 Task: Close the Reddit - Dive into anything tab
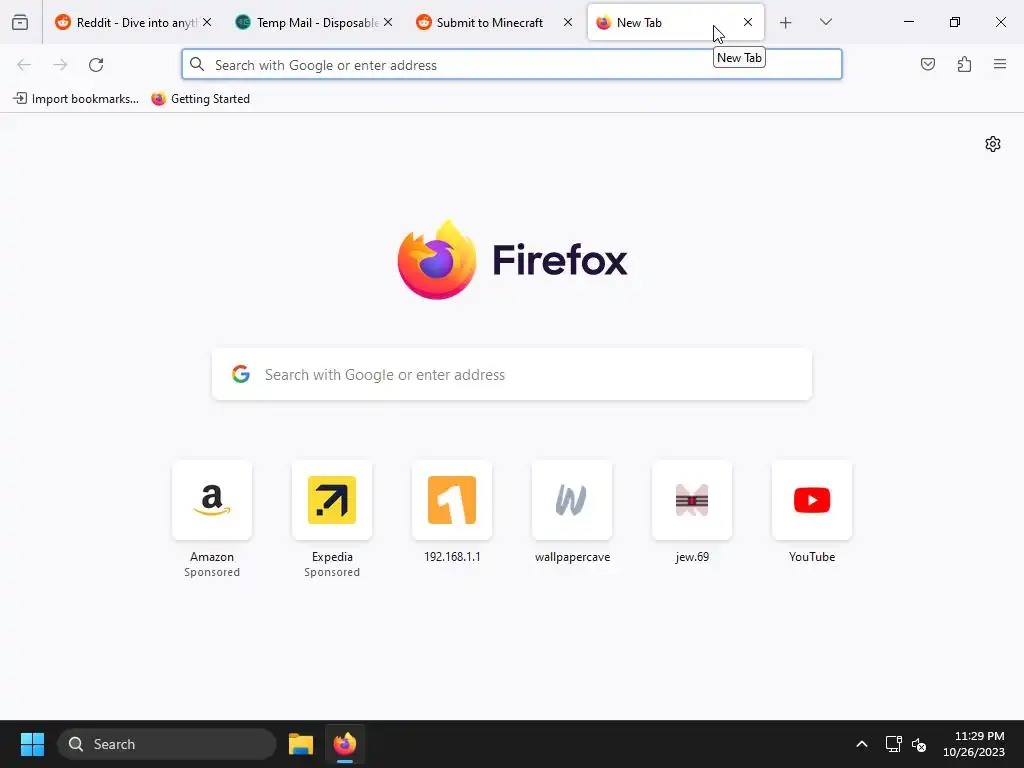pos(207,22)
